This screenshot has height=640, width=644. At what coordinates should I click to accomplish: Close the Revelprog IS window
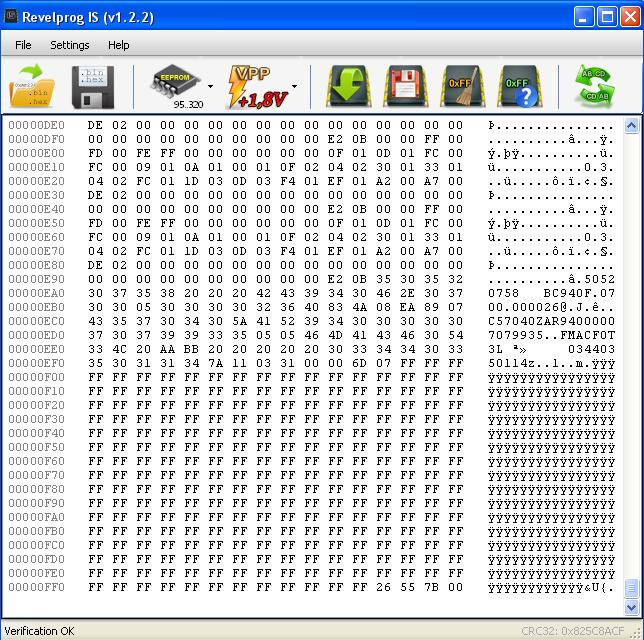point(630,17)
